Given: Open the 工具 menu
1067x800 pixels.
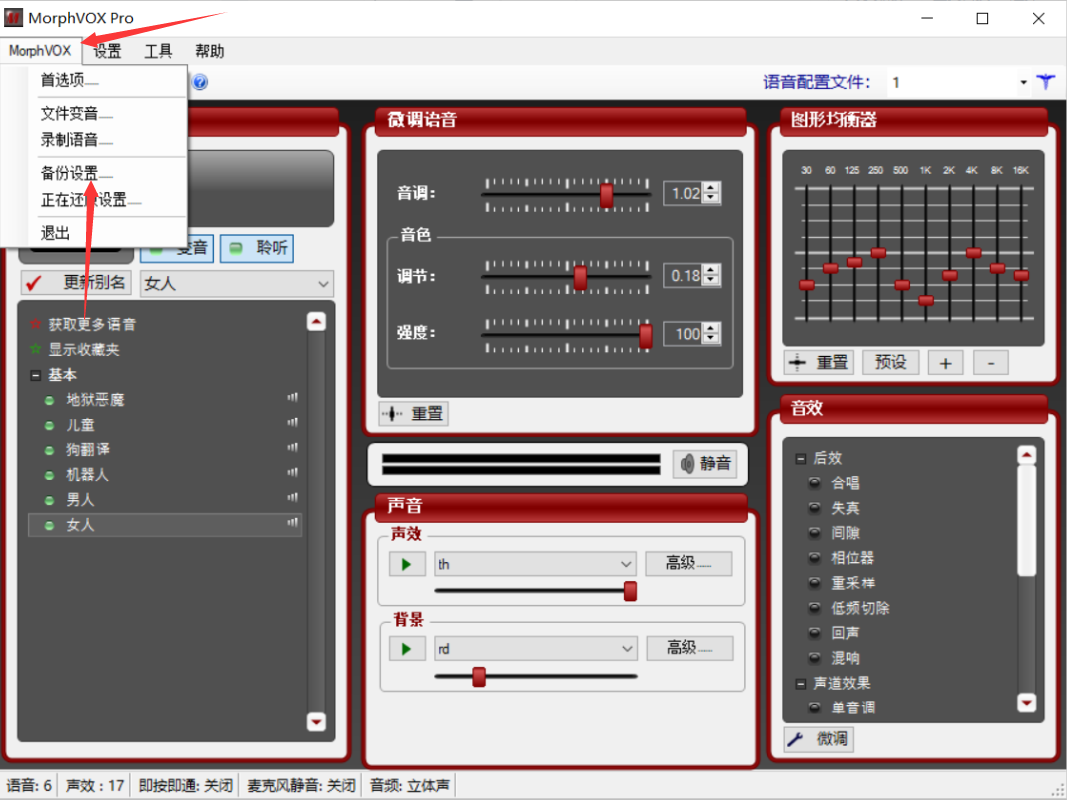Looking at the screenshot, I should click(x=159, y=51).
